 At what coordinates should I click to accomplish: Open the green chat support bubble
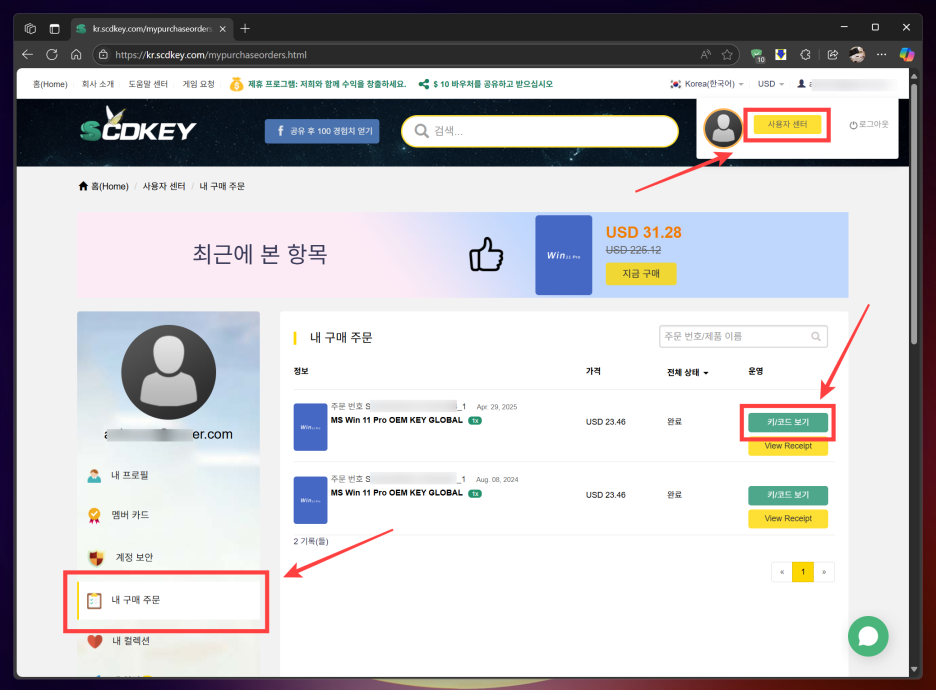pos(868,636)
